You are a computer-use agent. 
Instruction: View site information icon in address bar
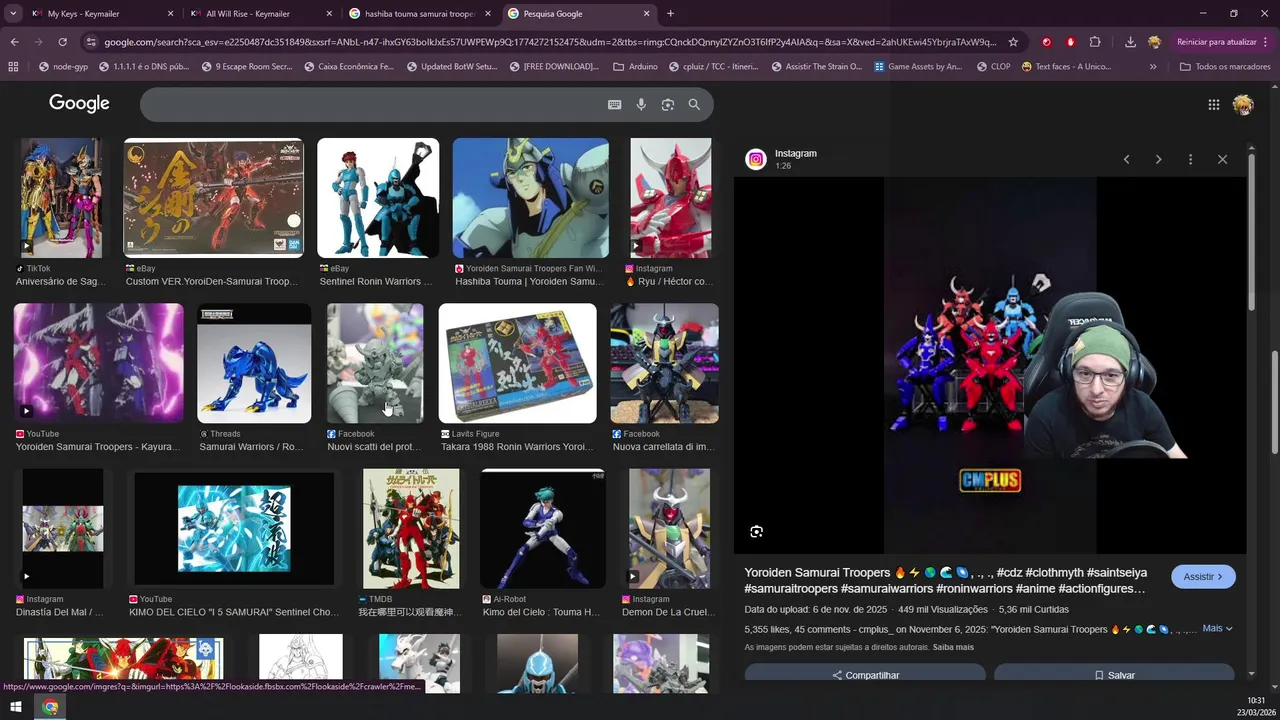coord(91,42)
